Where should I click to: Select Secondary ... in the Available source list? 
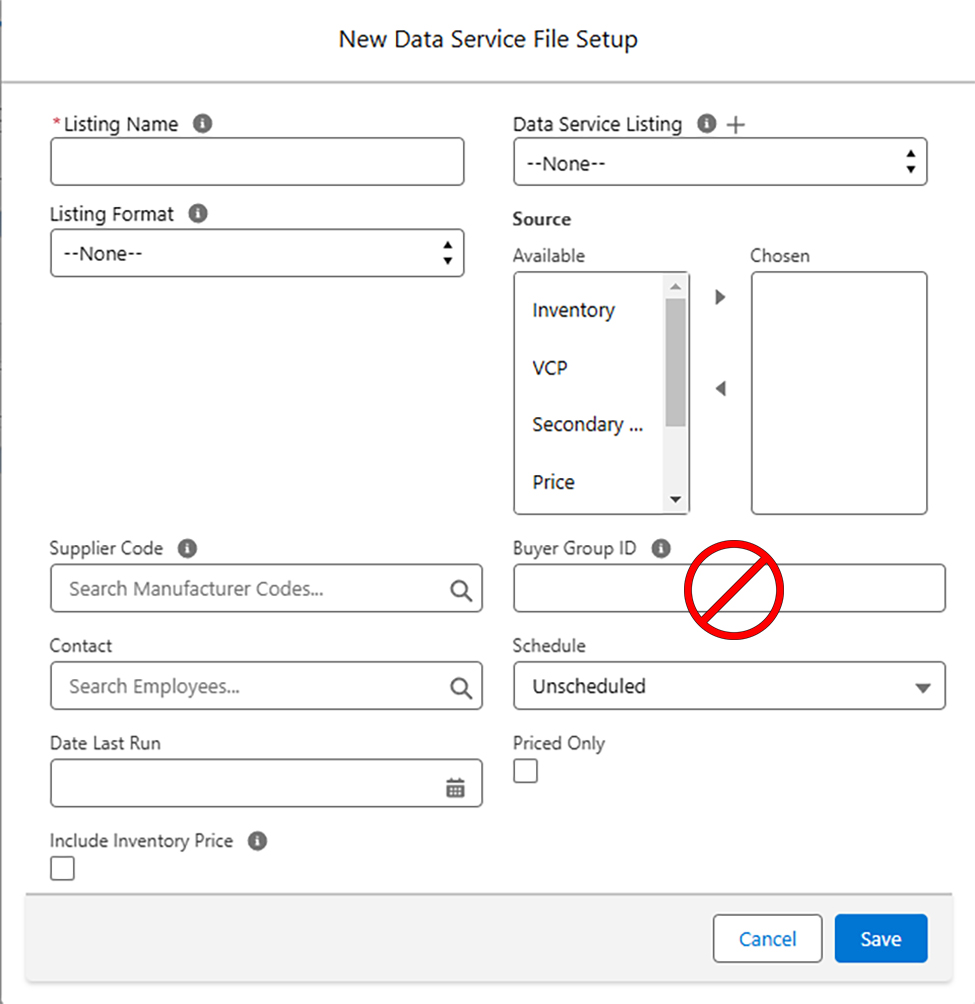(x=588, y=425)
